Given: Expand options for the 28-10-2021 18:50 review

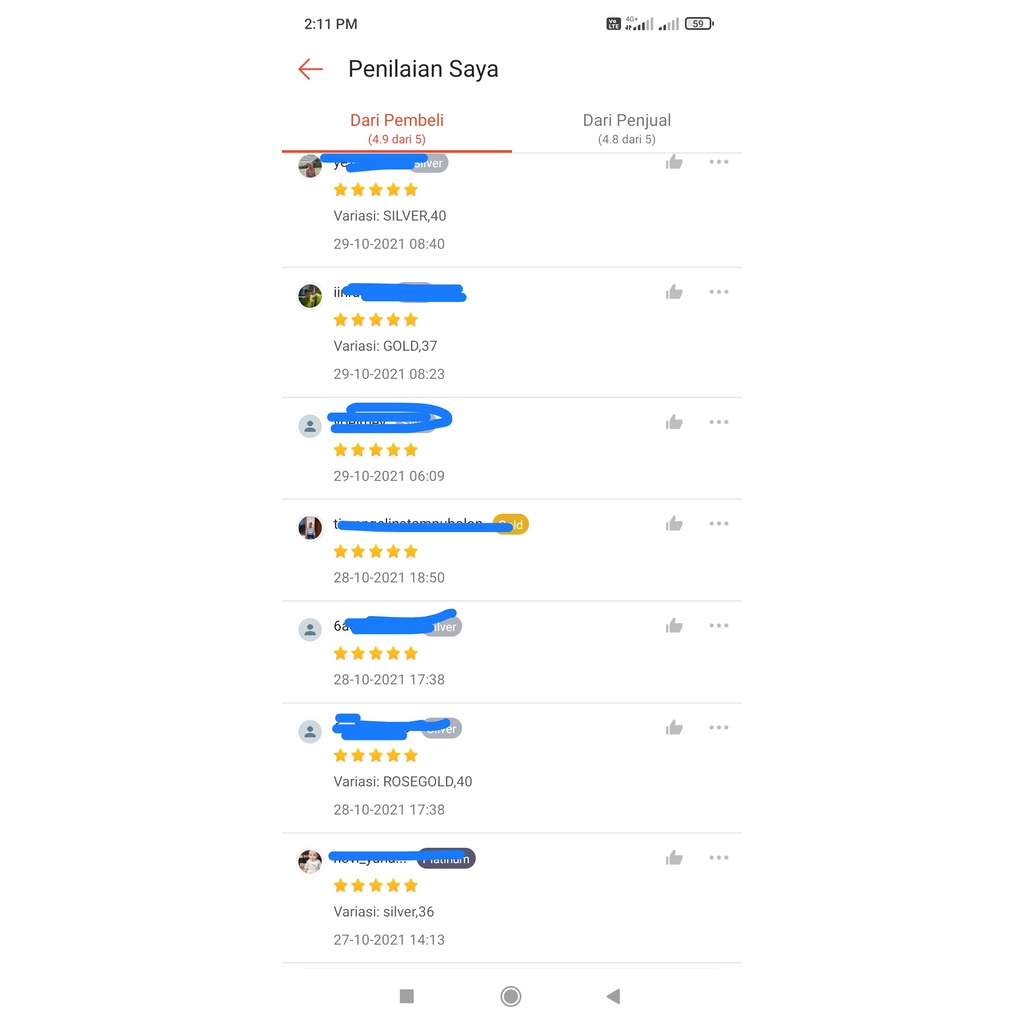Looking at the screenshot, I should click(719, 524).
